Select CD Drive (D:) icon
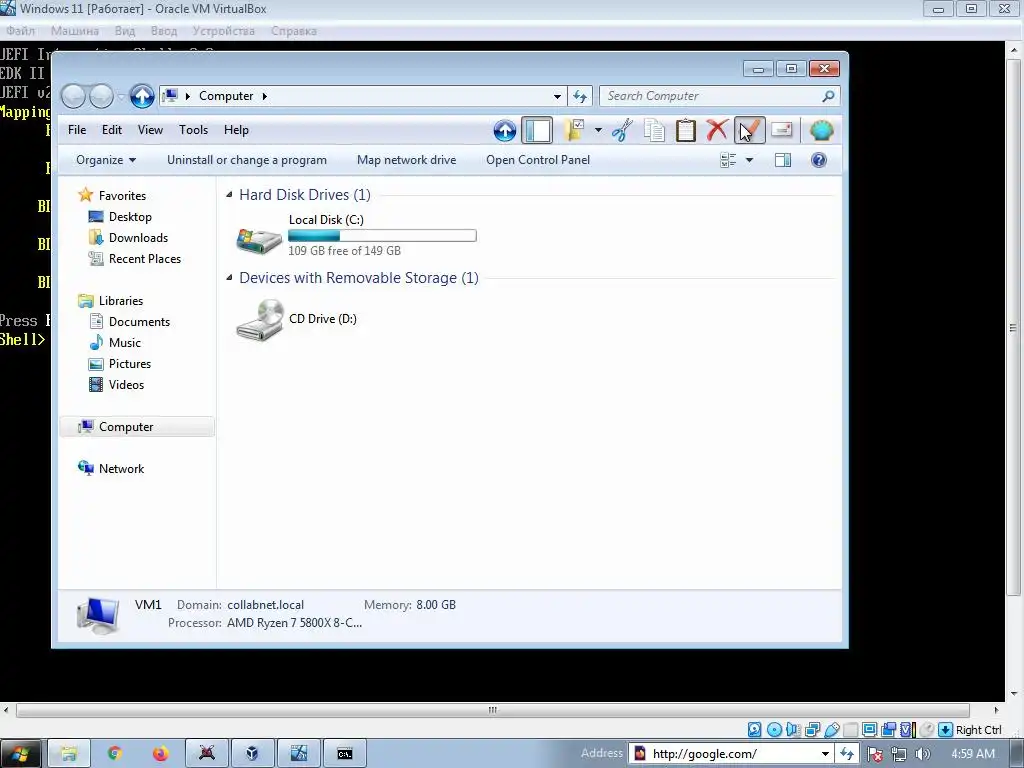1024x768 pixels. click(x=259, y=320)
